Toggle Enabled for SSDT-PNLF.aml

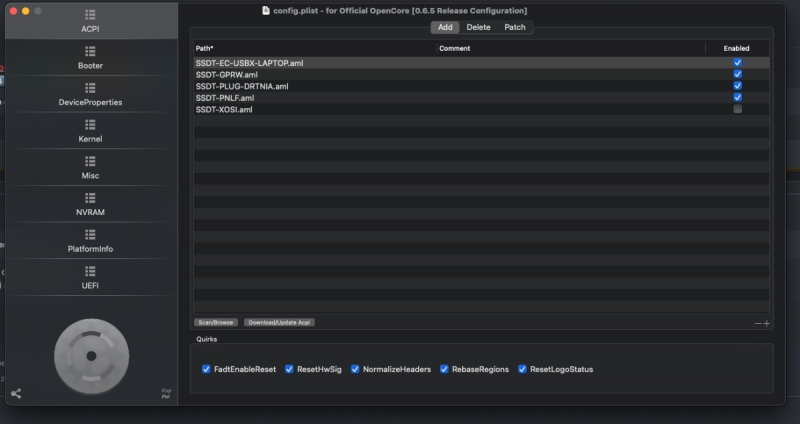pos(738,97)
